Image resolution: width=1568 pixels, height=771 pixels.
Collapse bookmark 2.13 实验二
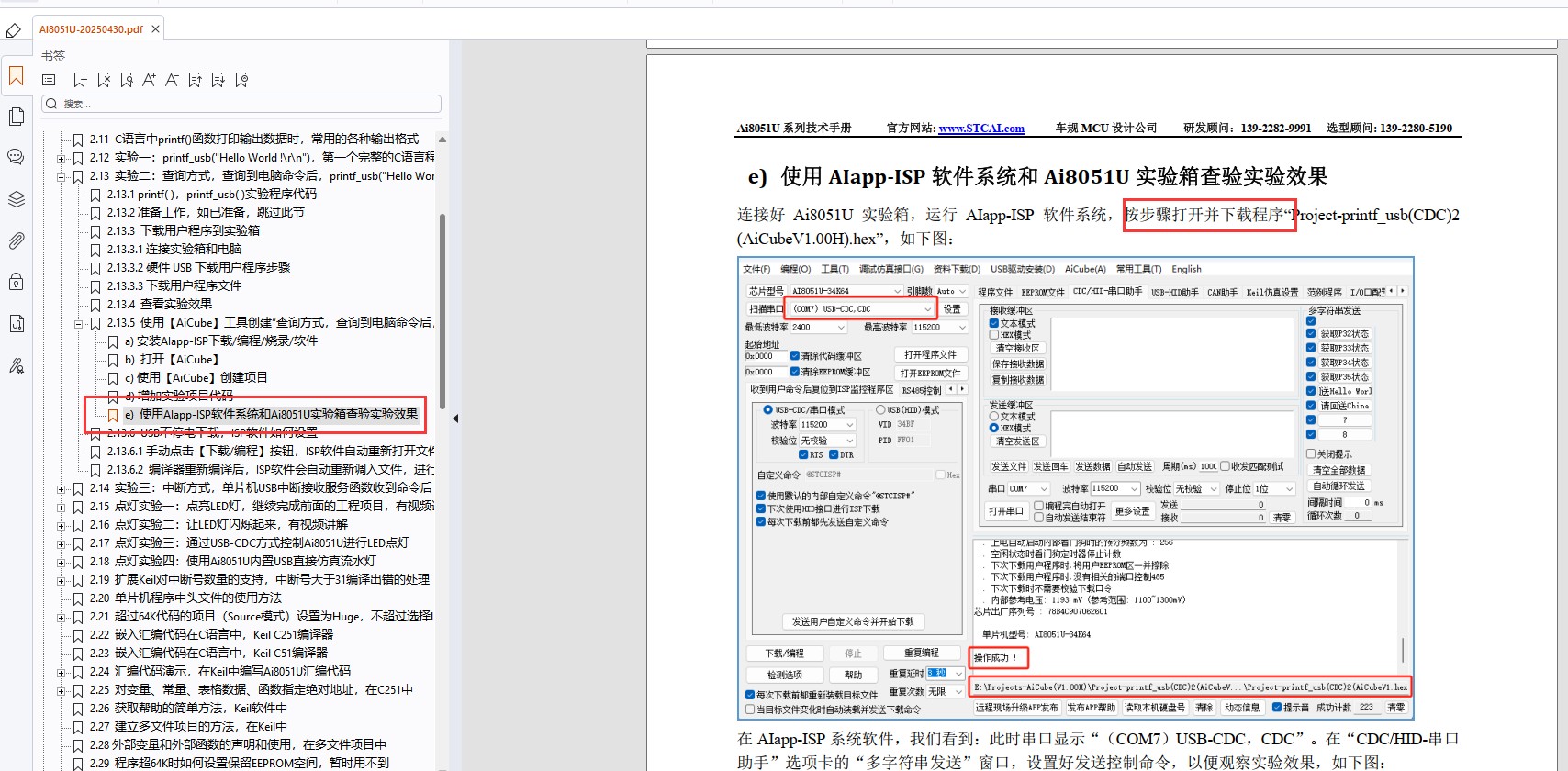click(x=62, y=176)
